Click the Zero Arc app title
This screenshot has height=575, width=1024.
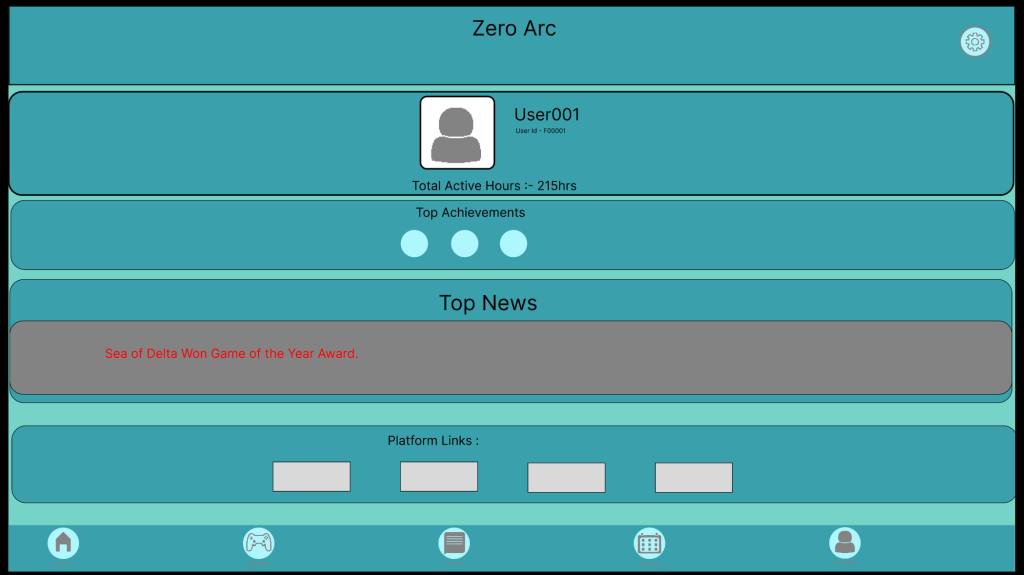point(514,29)
